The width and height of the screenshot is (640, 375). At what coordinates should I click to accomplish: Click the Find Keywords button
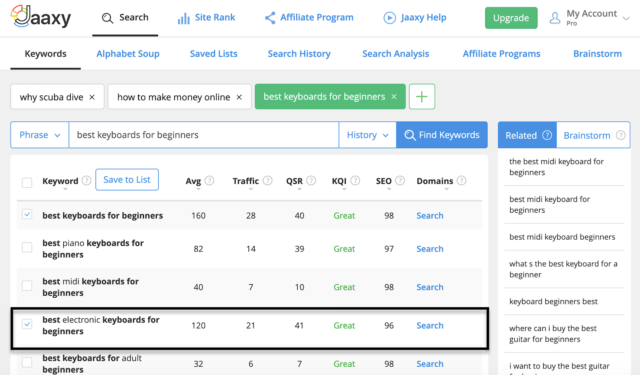click(x=442, y=135)
